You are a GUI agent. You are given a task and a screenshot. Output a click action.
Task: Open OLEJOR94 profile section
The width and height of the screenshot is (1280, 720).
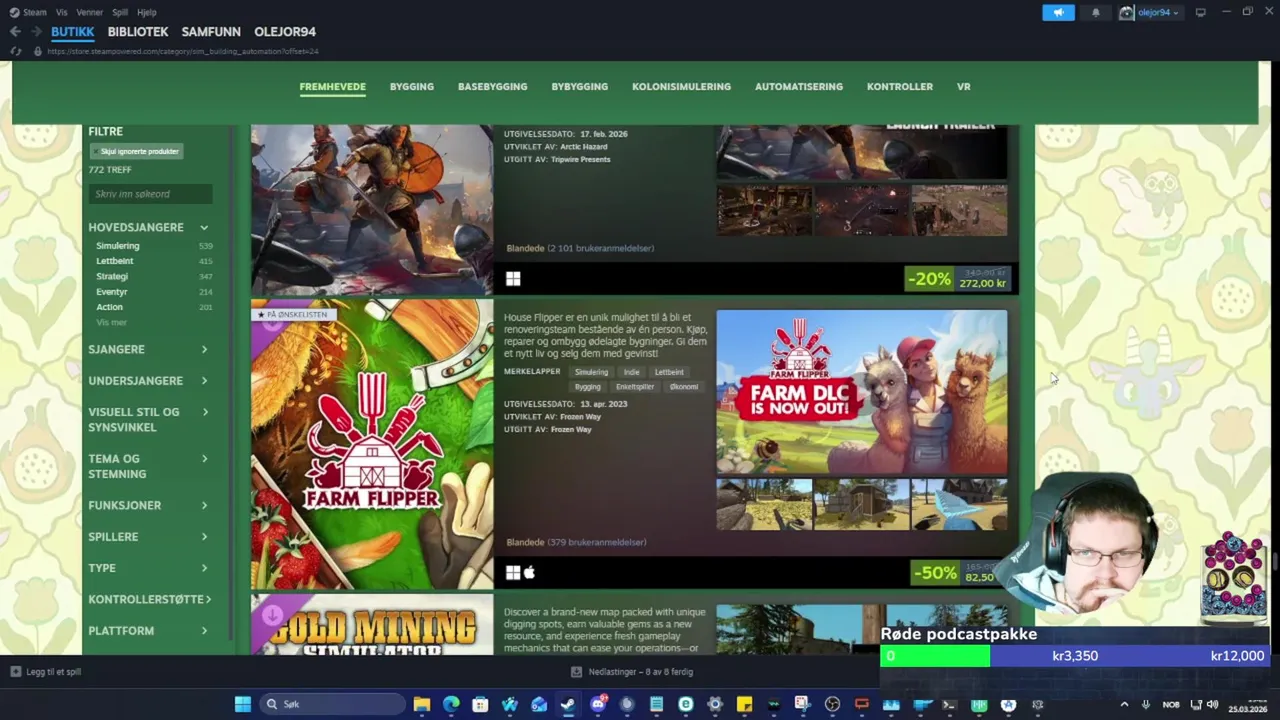[x=285, y=32]
